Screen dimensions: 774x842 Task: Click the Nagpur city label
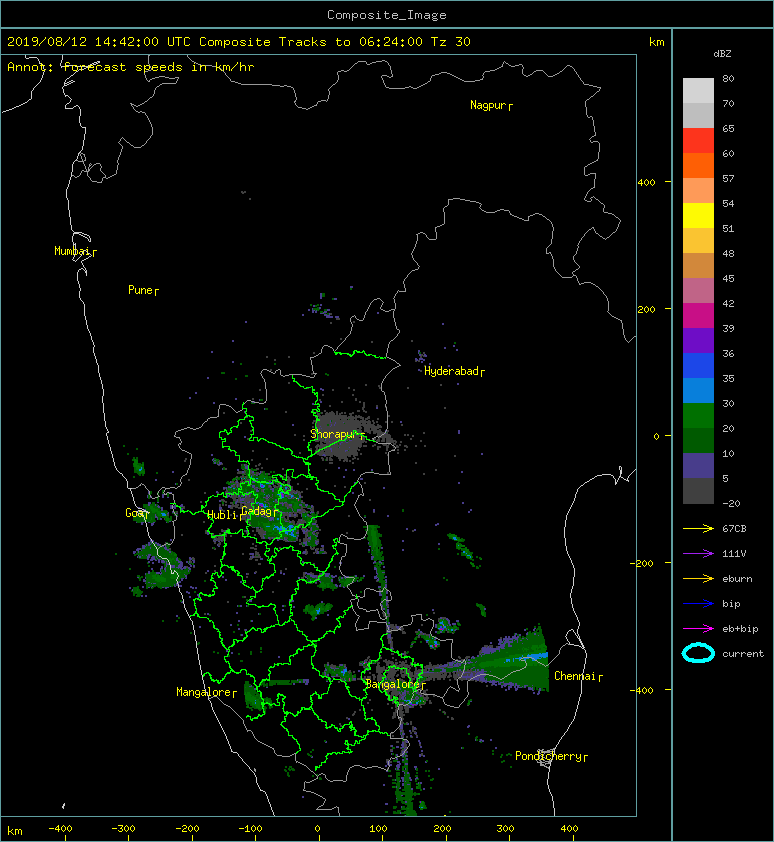coord(488,105)
